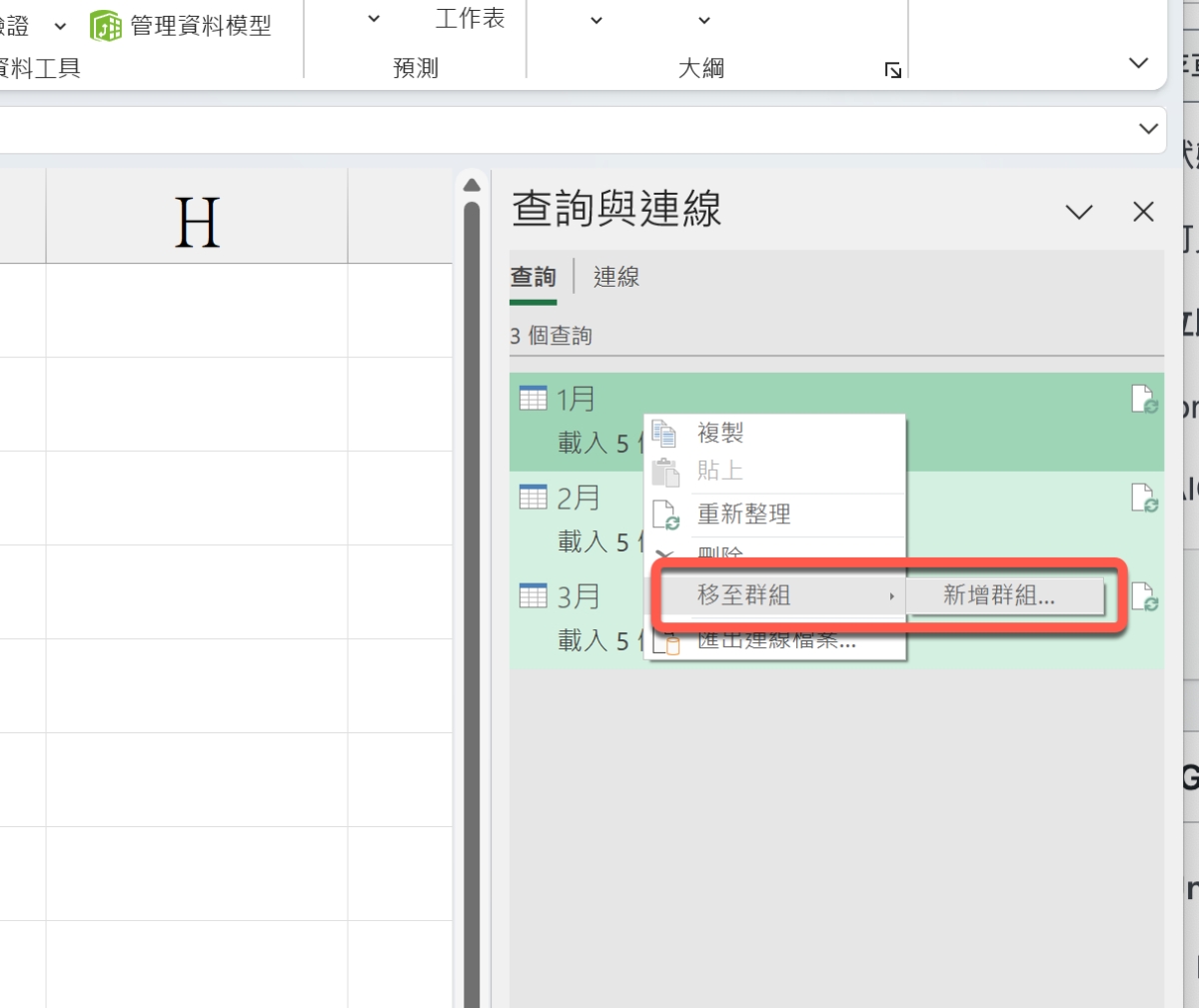Viewport: 1199px width, 1008px height.
Task: Open the 移至群組 submenu
Action: [x=778, y=595]
